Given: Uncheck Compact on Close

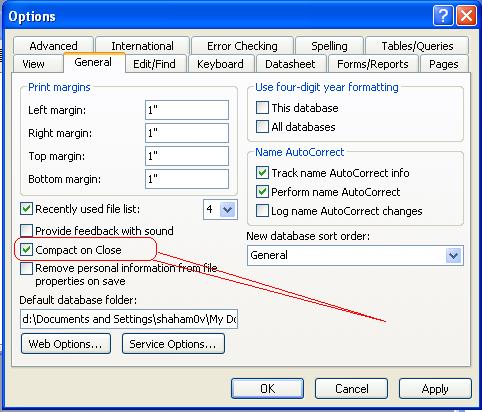Looking at the screenshot, I should click(x=26, y=250).
